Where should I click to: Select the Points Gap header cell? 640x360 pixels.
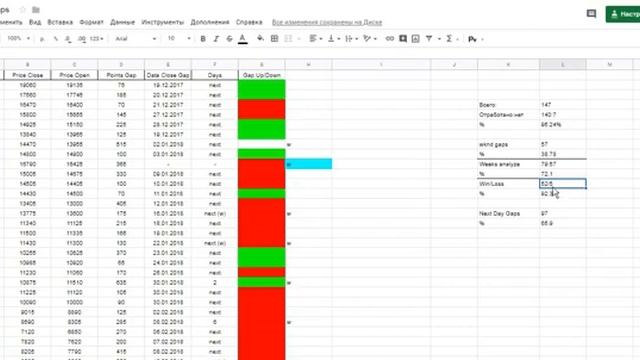(121, 75)
